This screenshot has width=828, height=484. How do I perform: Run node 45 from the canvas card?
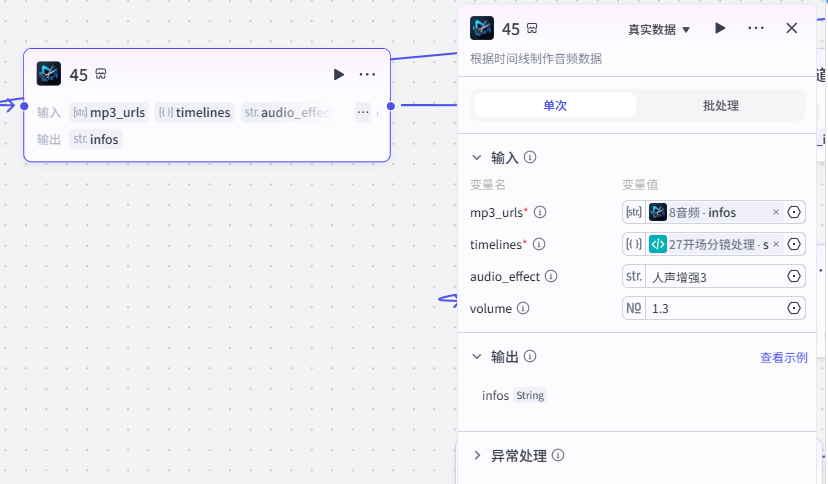tap(338, 74)
